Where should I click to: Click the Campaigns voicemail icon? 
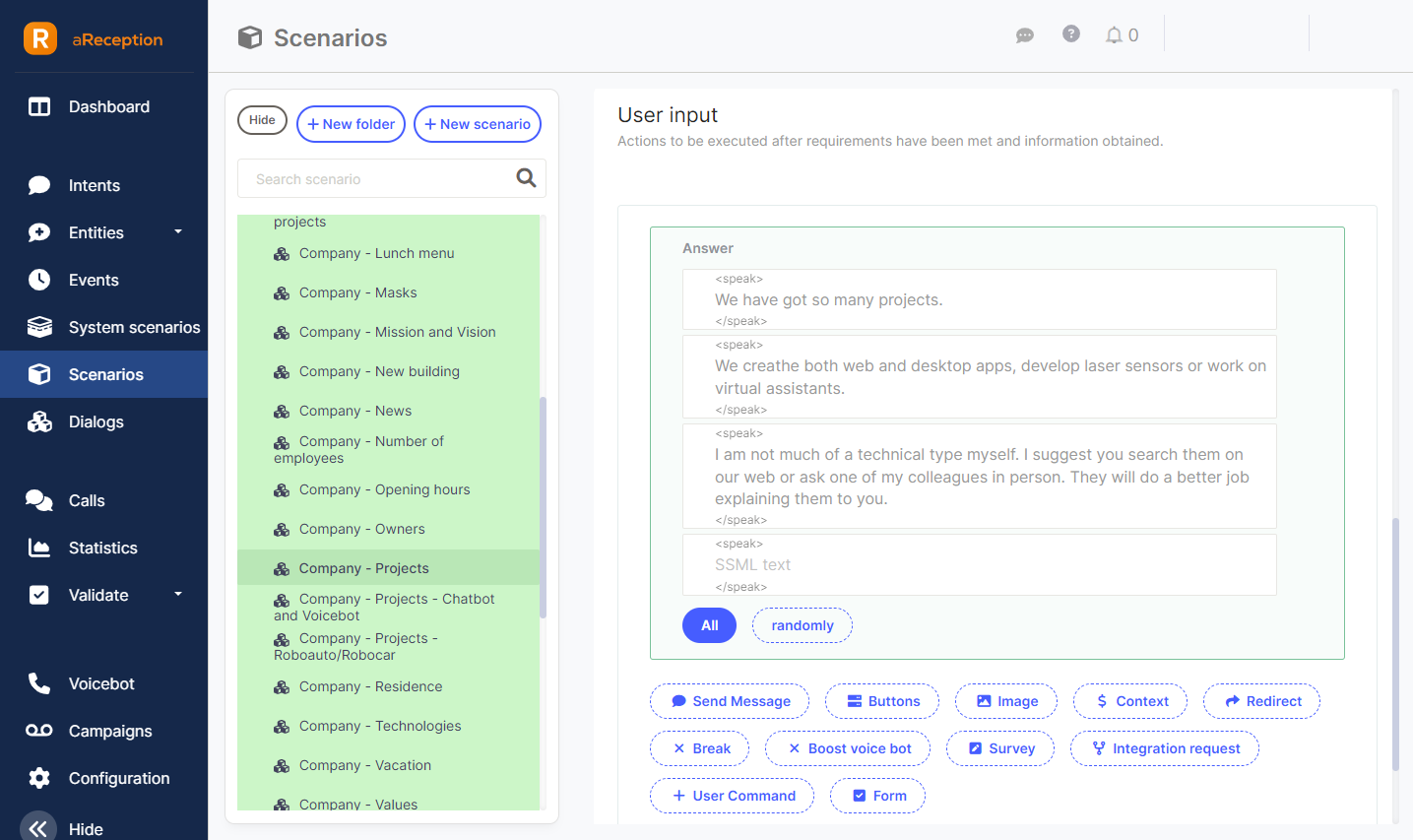[39, 731]
